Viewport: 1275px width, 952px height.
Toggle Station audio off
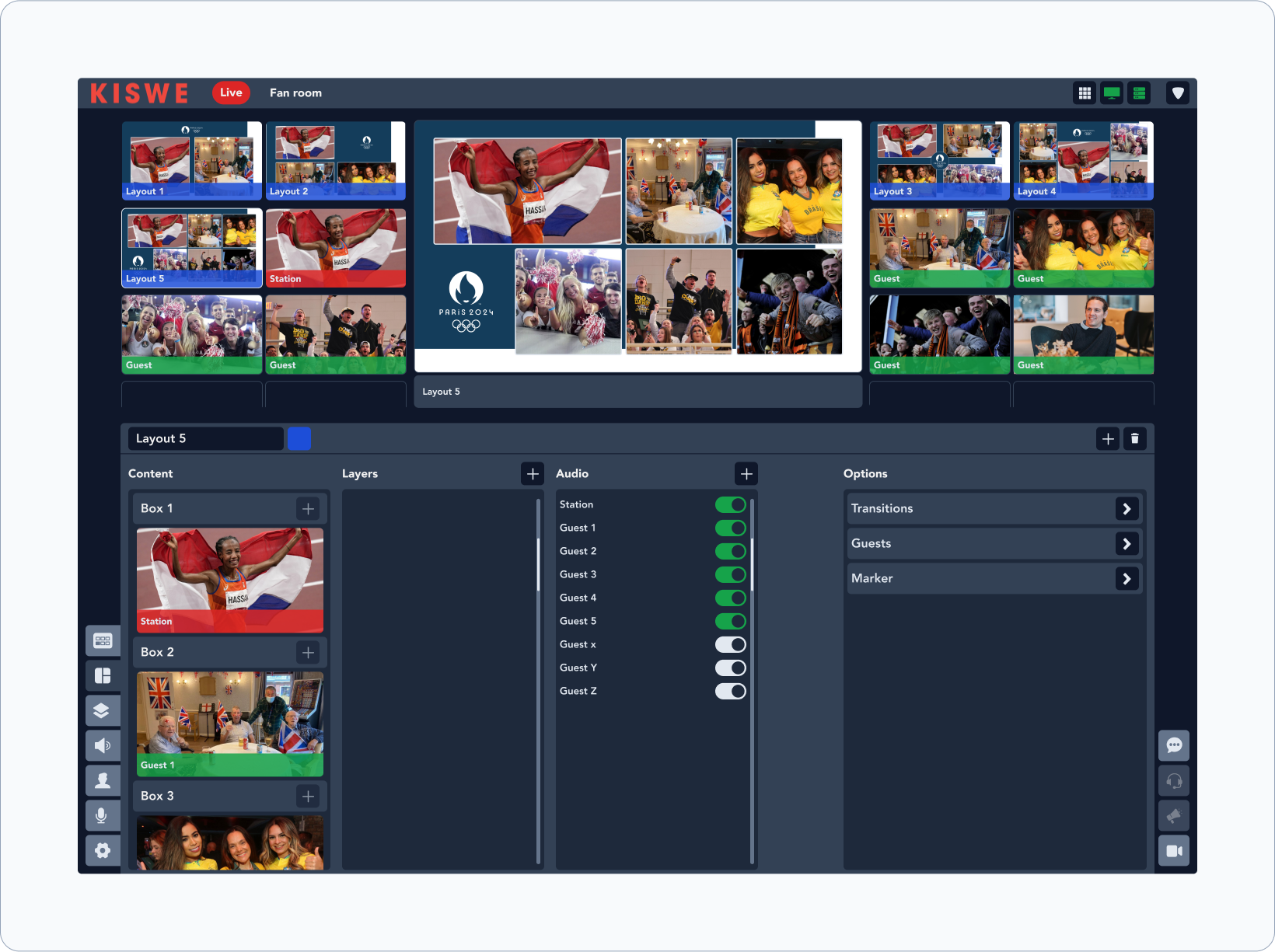pos(731,505)
